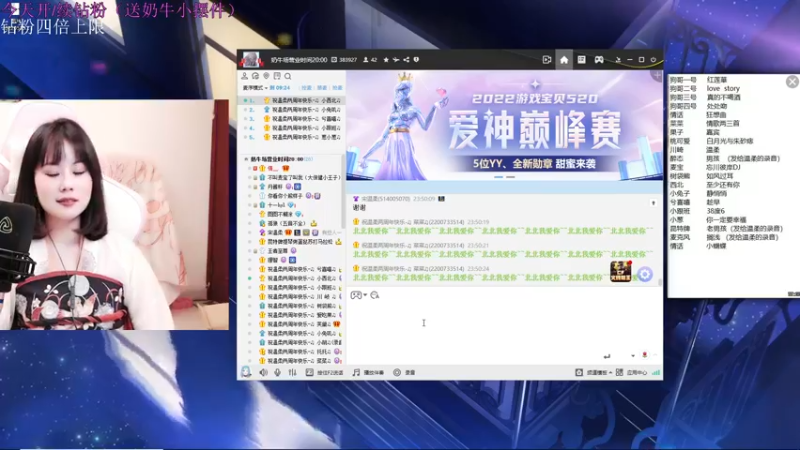Send the message with the enter arrow button

(x=607, y=356)
